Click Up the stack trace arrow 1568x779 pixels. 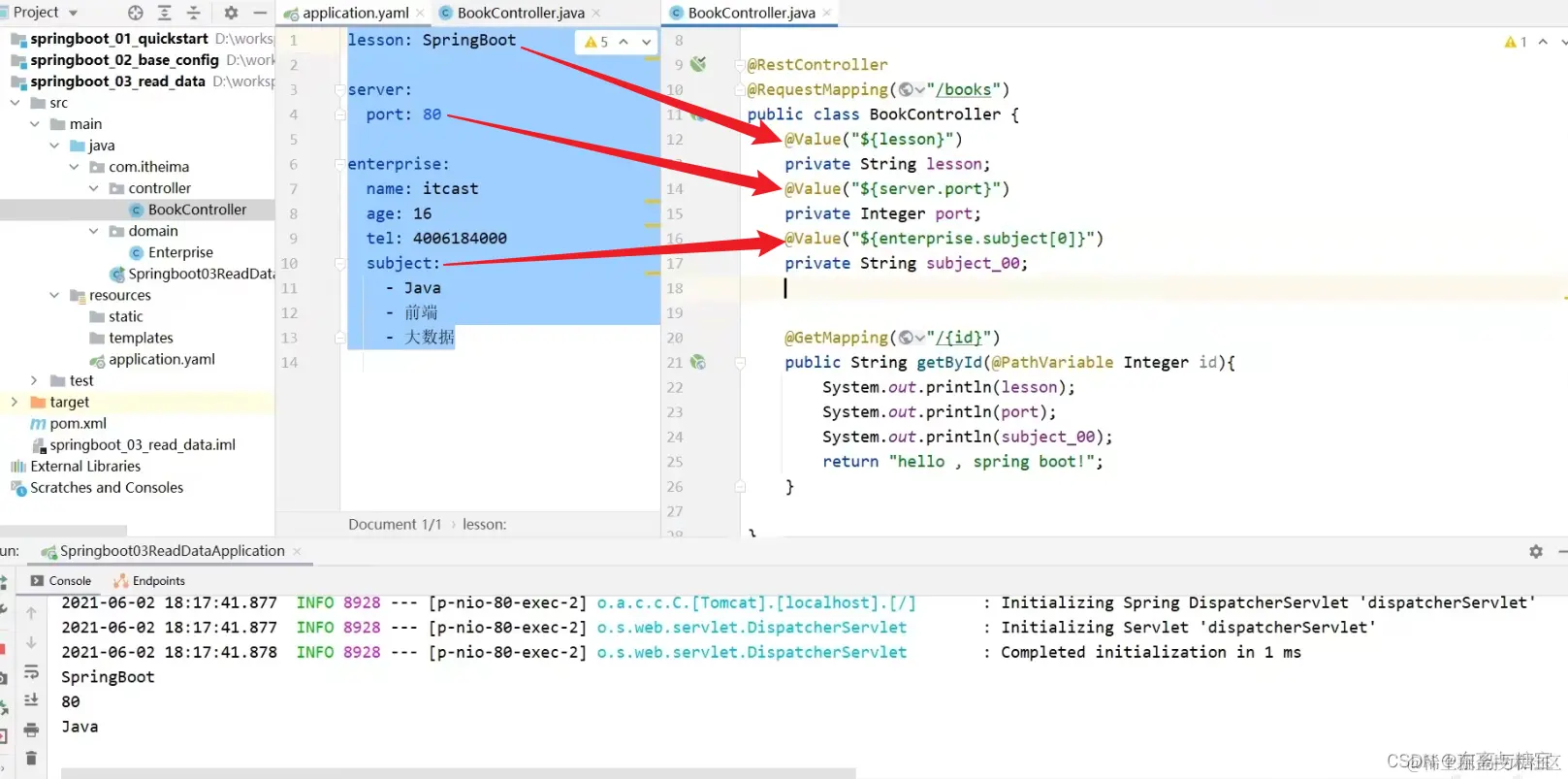pyautogui.click(x=31, y=613)
